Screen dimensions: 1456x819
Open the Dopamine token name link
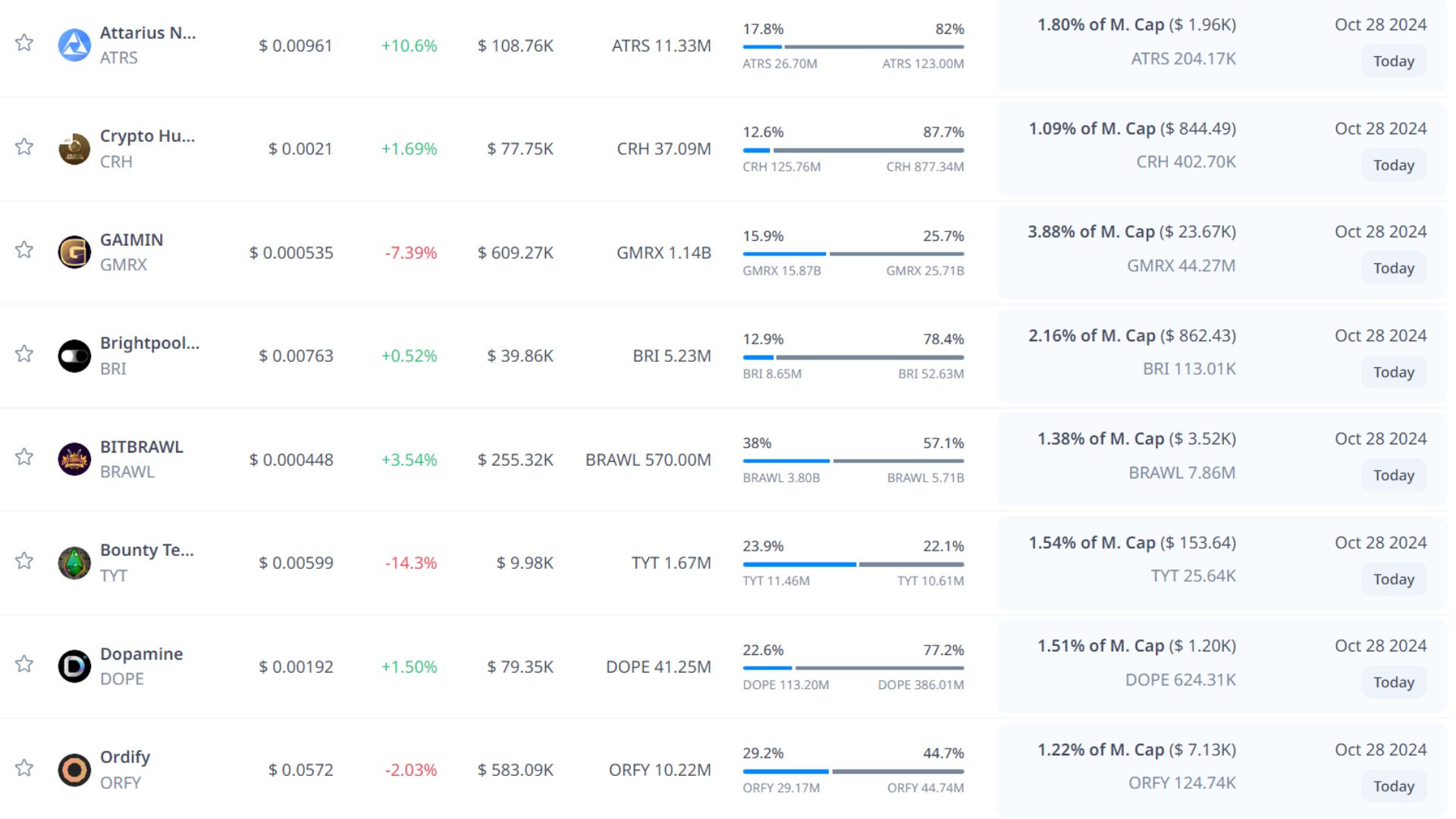point(142,654)
